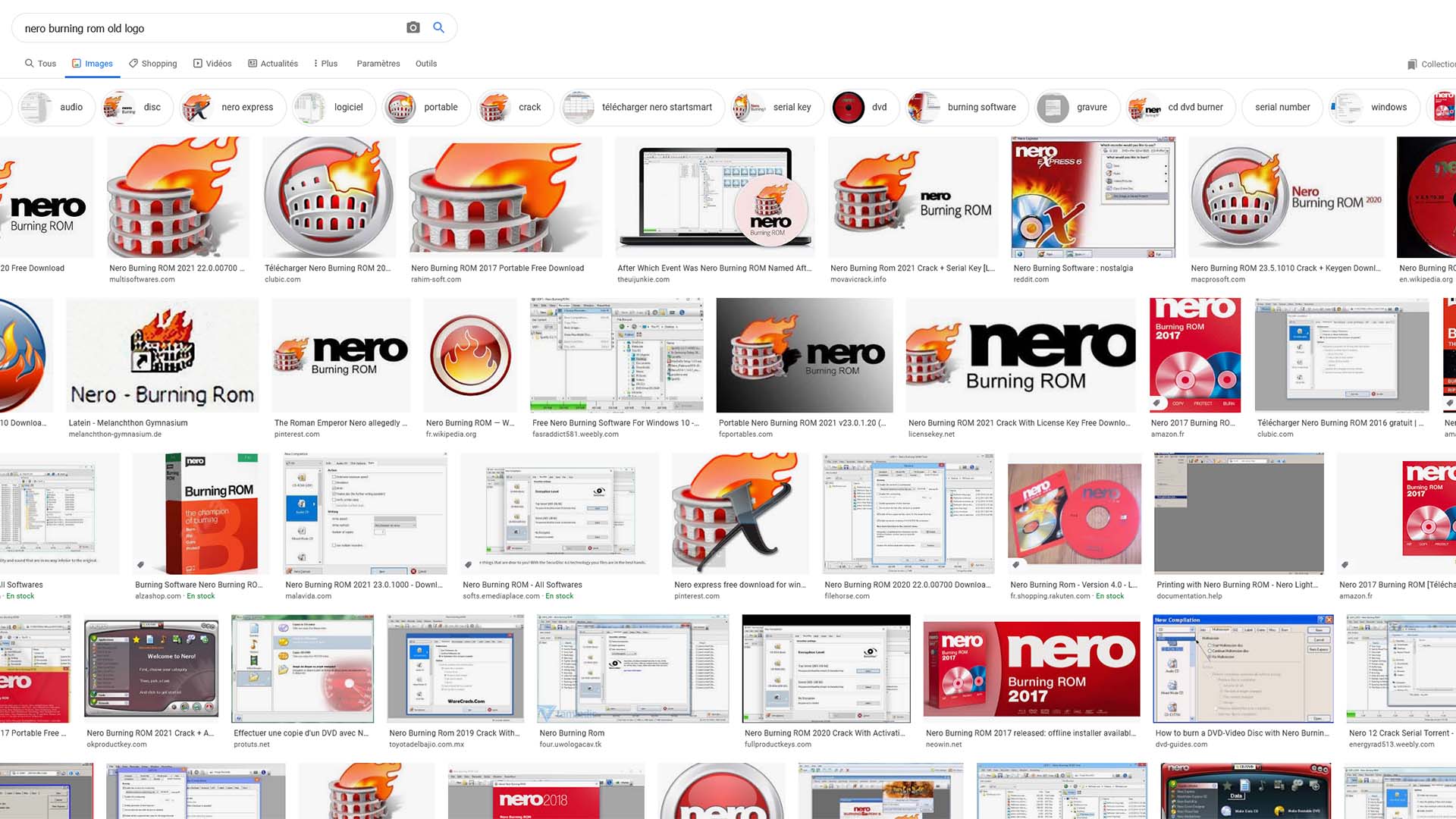Open the four.uwolegacav.tk Nero Burning Rom image
1456x819 pixels.
(633, 668)
